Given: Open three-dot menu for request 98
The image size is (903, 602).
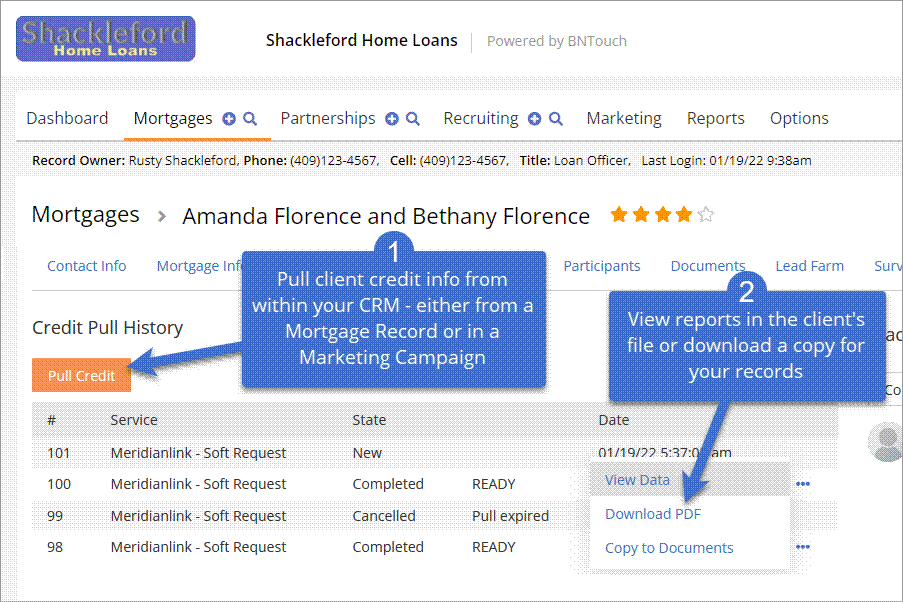Looking at the screenshot, I should click(x=803, y=547).
